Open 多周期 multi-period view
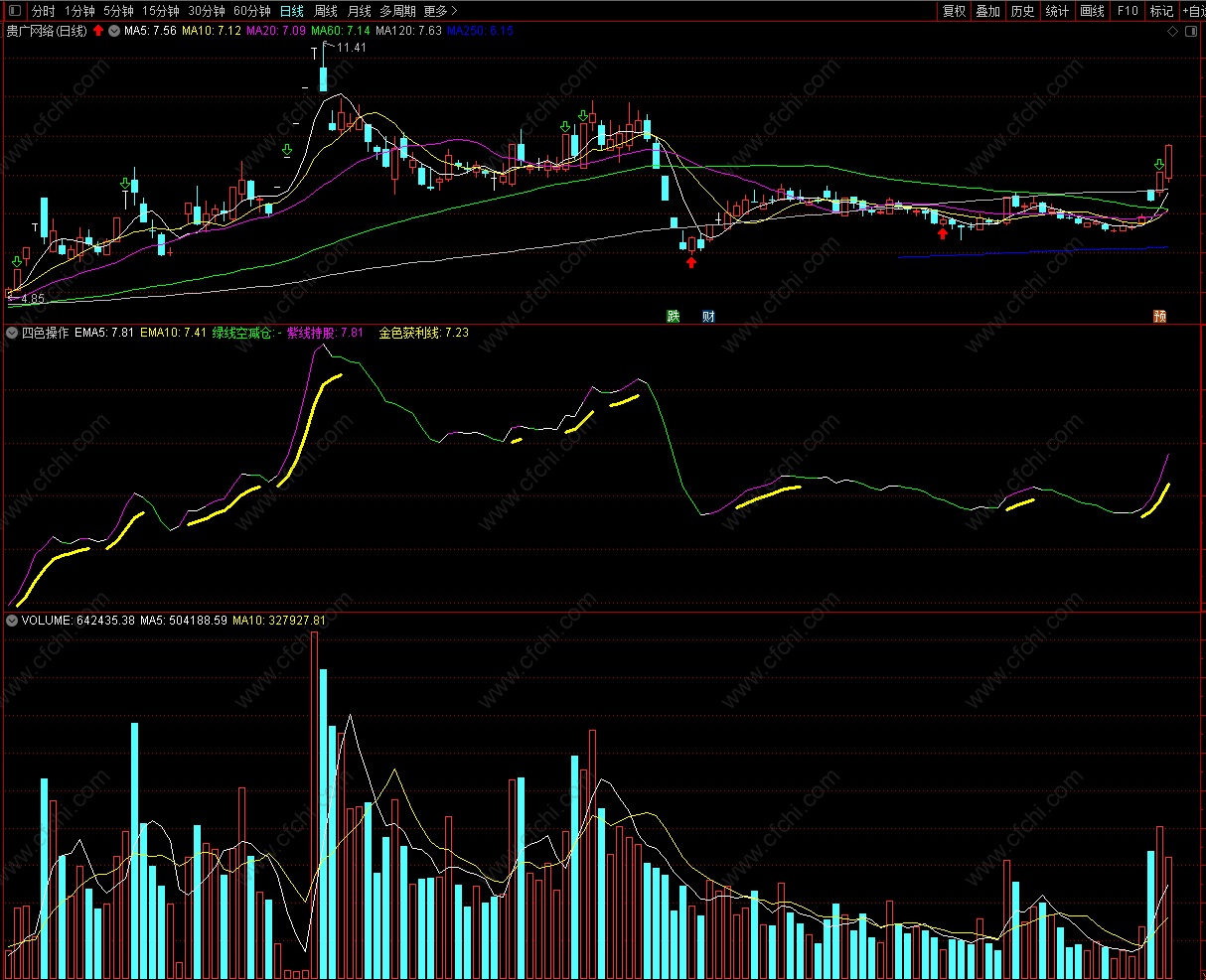Screen dimensions: 1206x980 [398, 11]
